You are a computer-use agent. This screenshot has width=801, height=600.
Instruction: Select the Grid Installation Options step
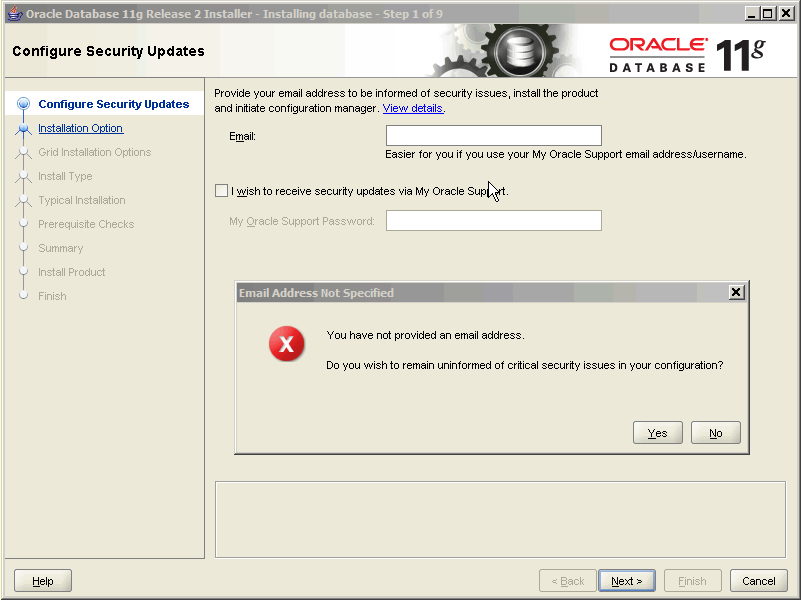95,152
